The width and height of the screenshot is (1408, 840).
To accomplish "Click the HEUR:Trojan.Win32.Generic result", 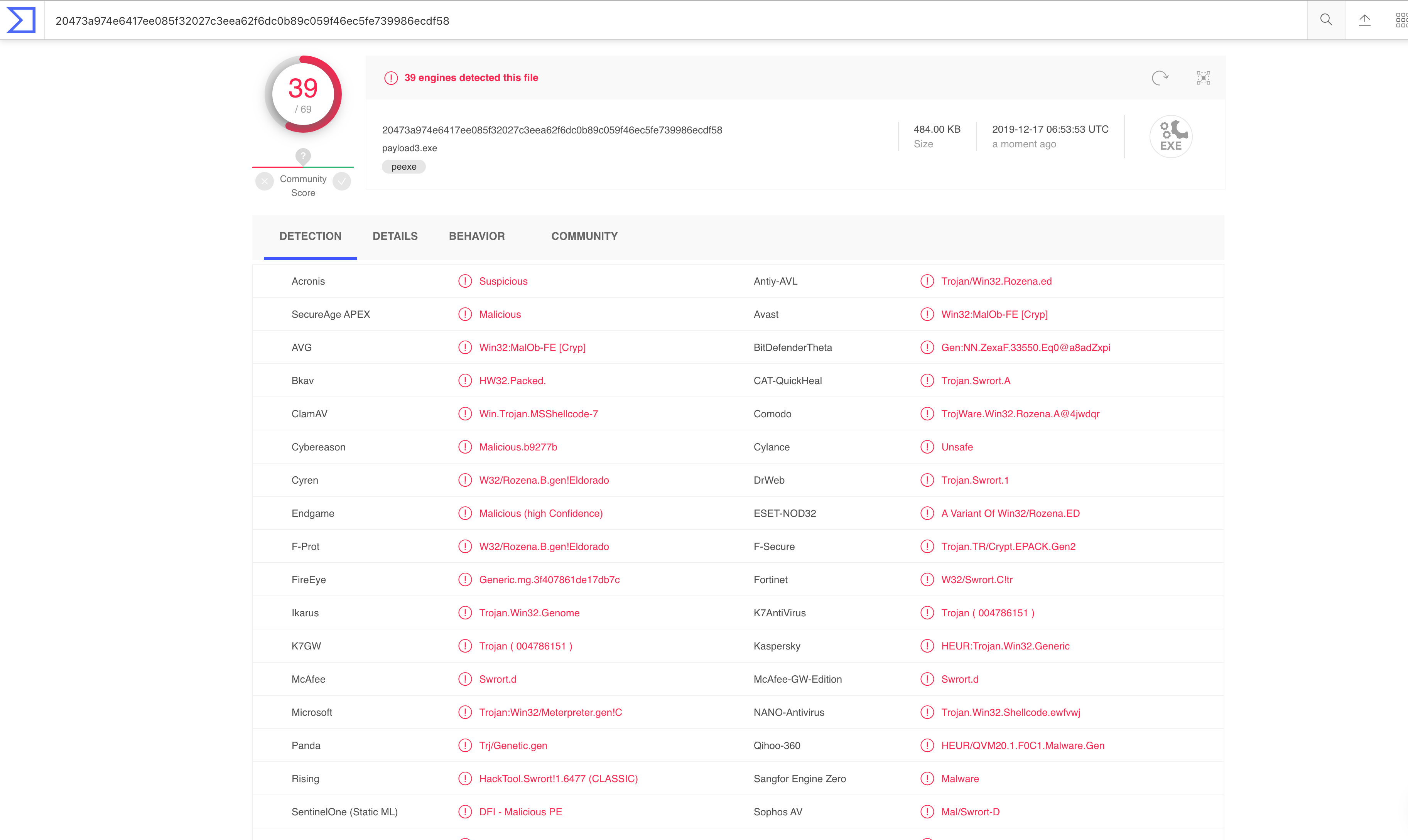I will pos(1006,646).
